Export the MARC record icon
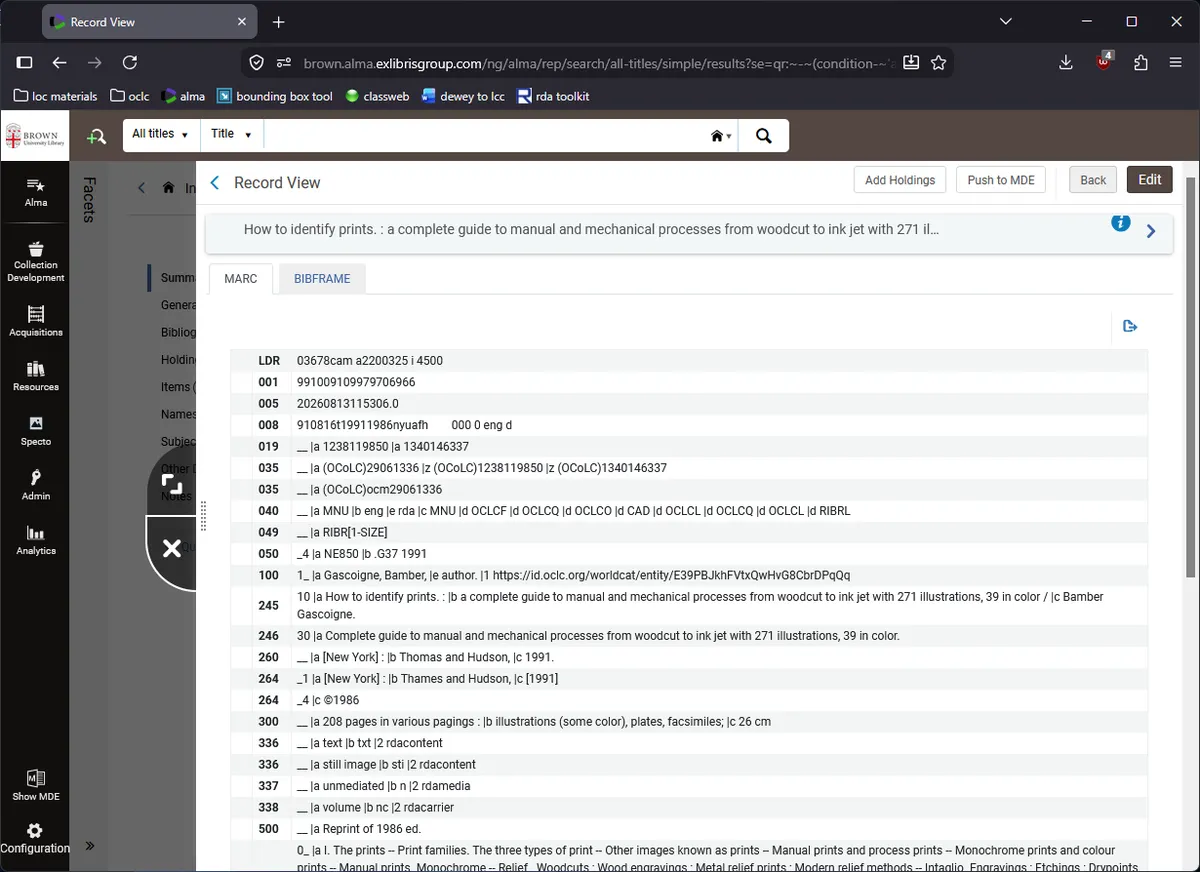 [1130, 326]
